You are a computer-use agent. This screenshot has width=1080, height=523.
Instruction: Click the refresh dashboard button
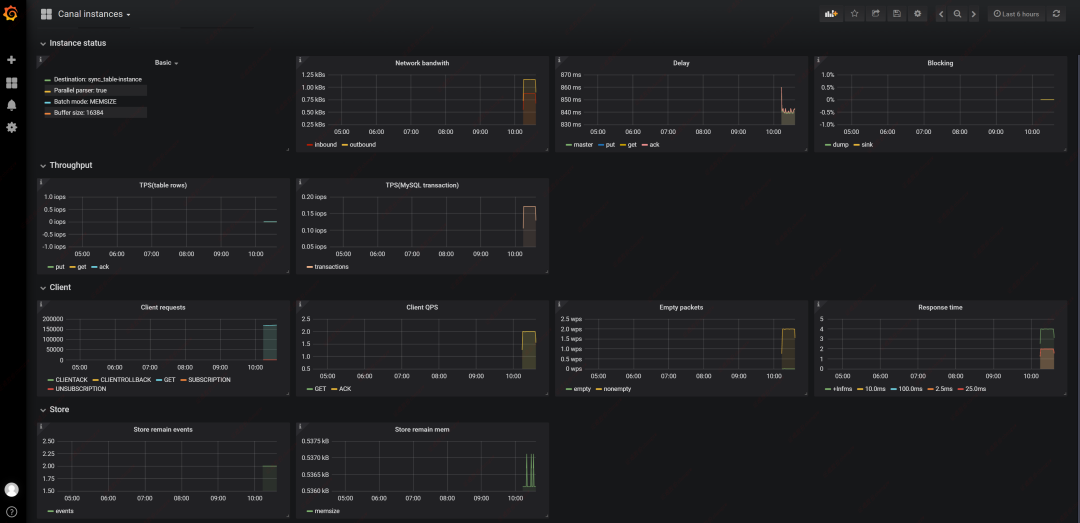click(x=1056, y=14)
